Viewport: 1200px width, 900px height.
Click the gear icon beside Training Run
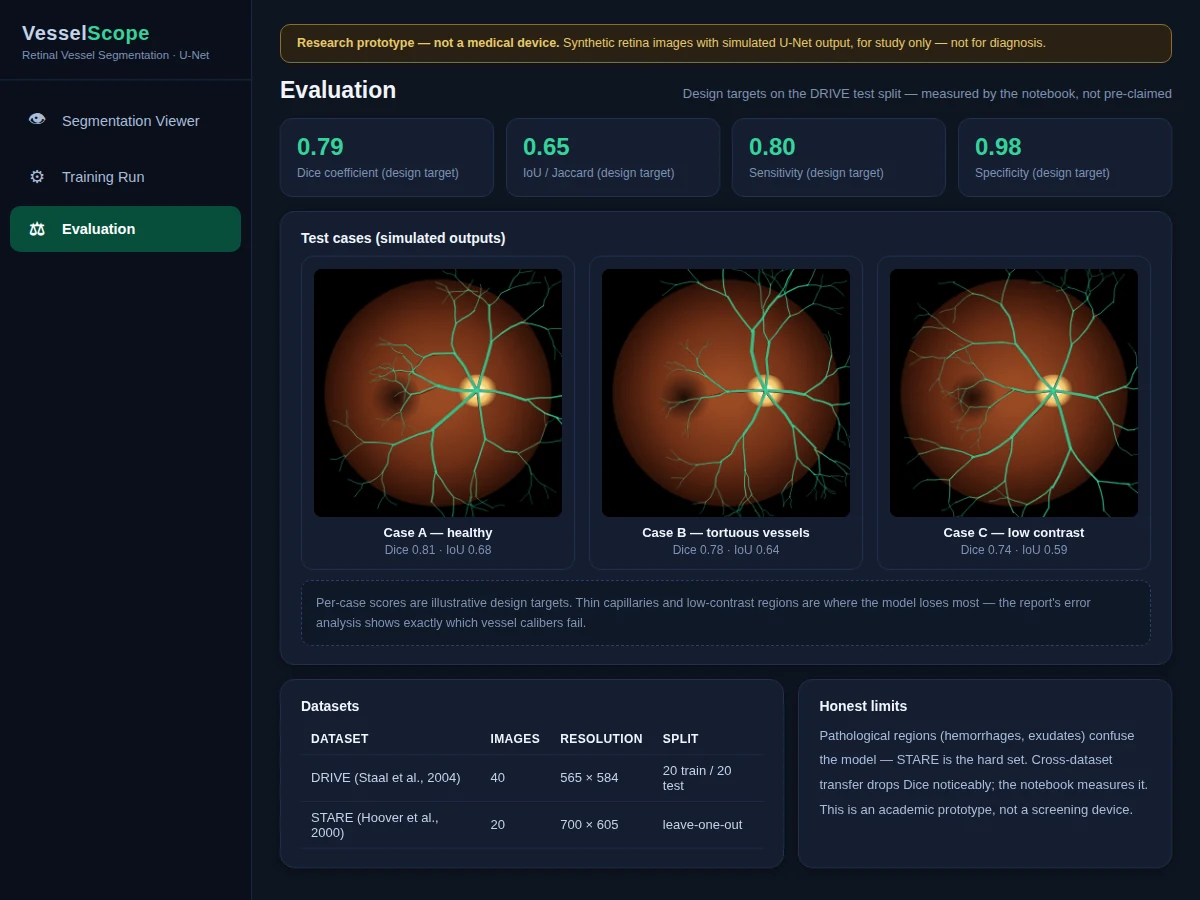coord(37,177)
